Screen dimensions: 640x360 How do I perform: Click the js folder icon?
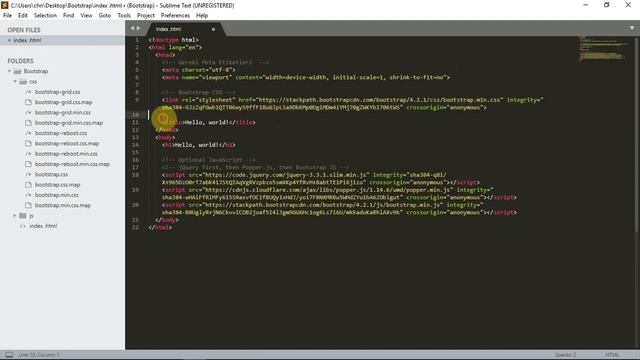coord(23,216)
